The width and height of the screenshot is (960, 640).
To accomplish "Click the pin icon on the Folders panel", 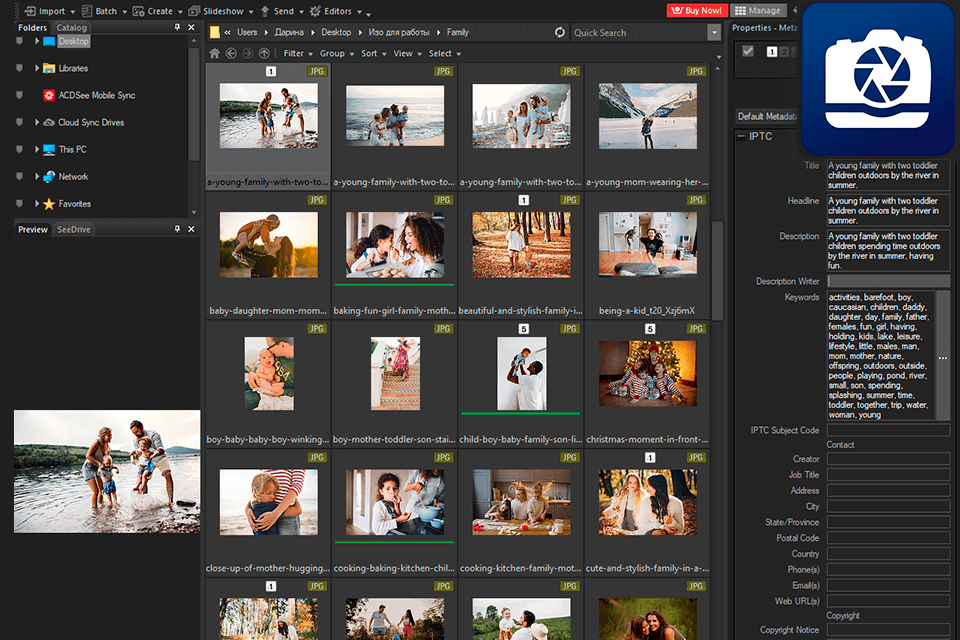I will tap(178, 28).
